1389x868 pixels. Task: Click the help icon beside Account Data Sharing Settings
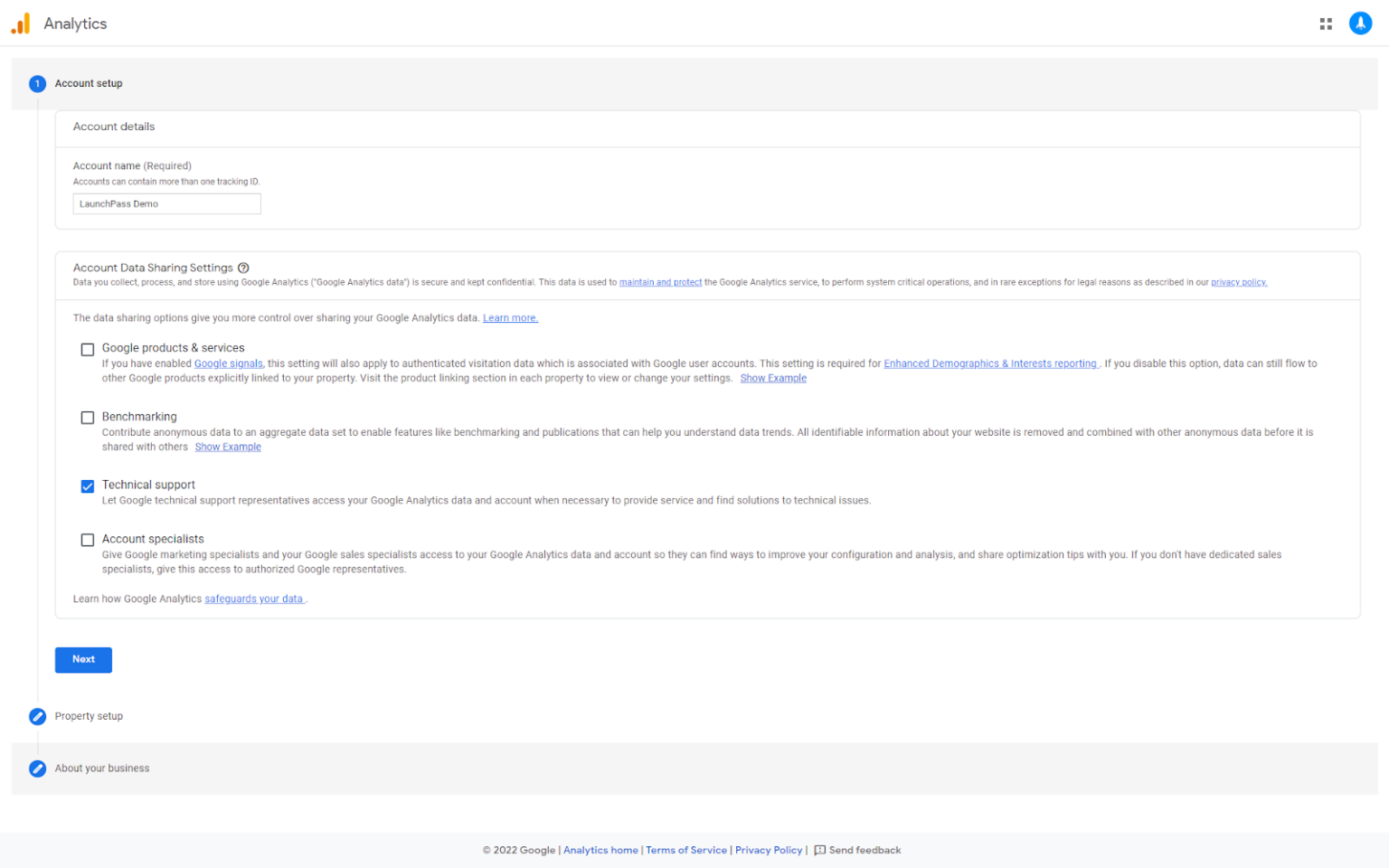tap(243, 268)
